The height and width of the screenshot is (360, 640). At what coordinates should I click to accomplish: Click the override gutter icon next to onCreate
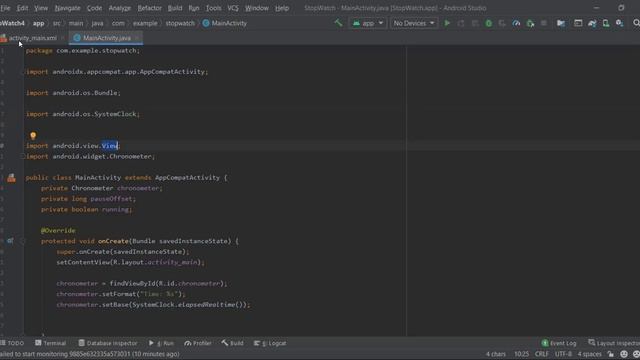(10, 241)
